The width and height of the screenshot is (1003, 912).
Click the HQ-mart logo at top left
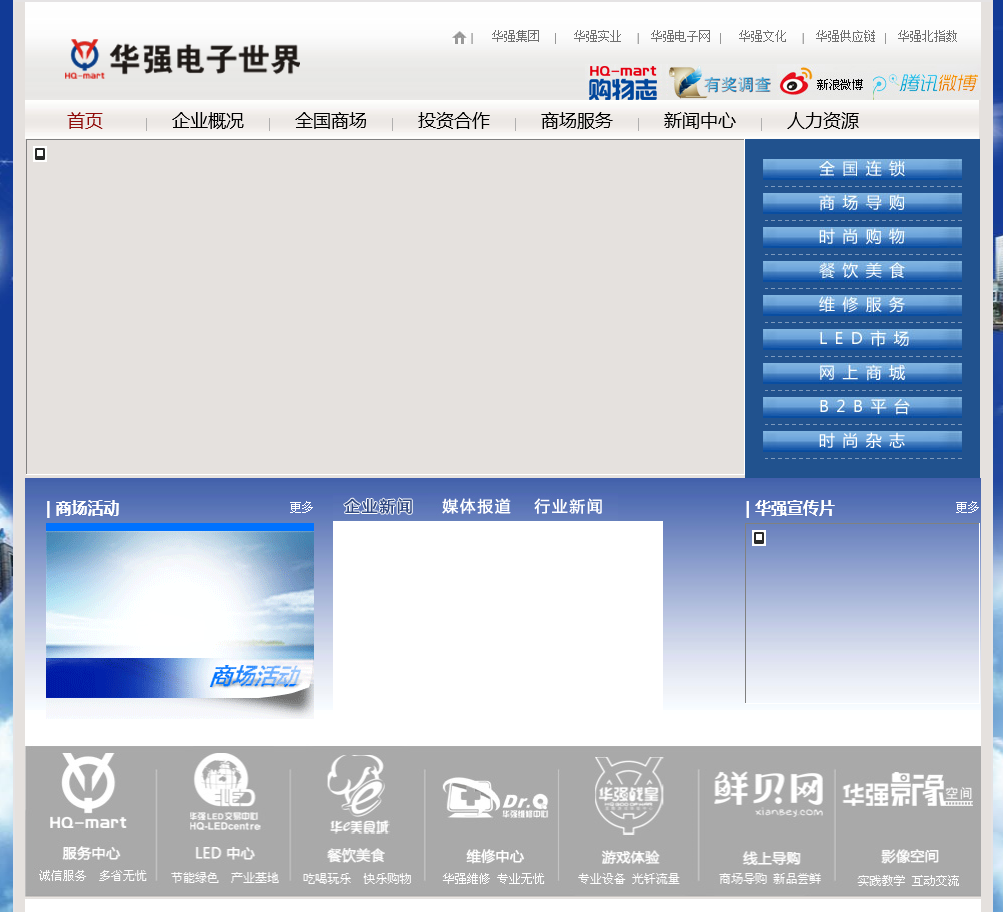coord(84,59)
